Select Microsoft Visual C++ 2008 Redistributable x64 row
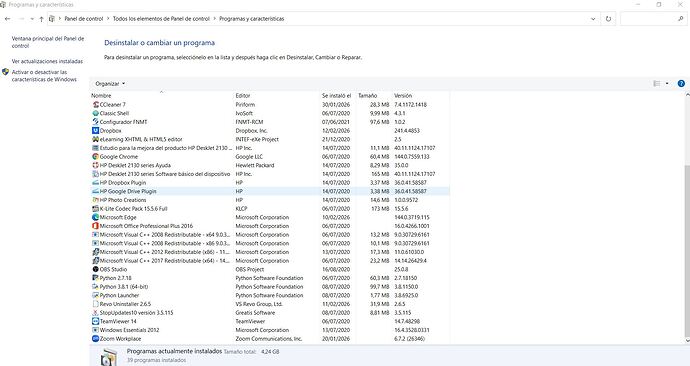This screenshot has height=366, width=690. pyautogui.click(x=270, y=235)
